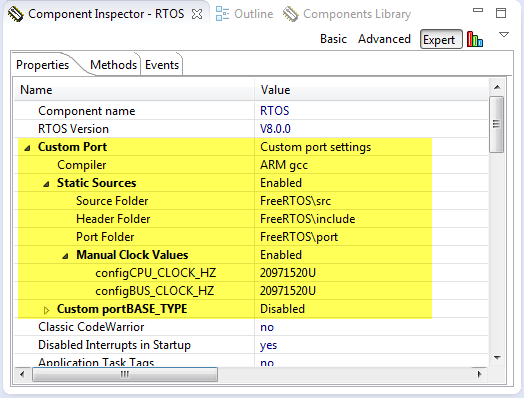This screenshot has width=524, height=398.
Task: Open the Methods tab
Action: click(x=113, y=65)
